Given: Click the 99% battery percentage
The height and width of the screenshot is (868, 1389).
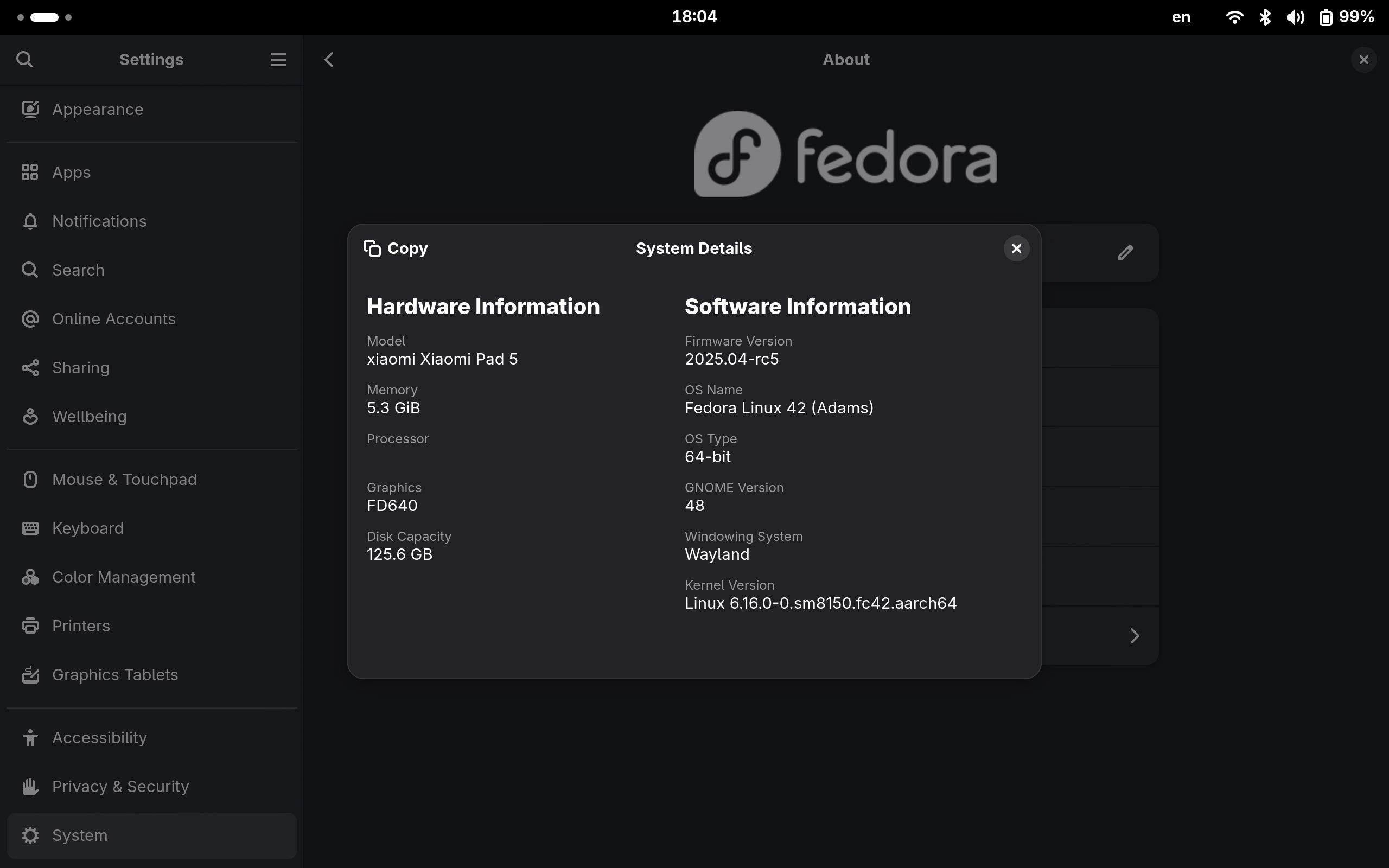Looking at the screenshot, I should tap(1356, 17).
